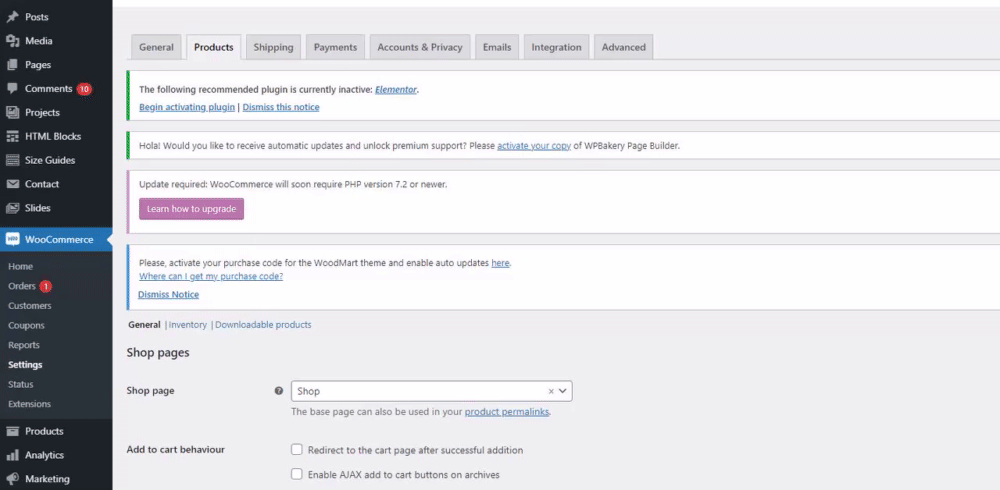Click the Shop page help tooltip icon
Image resolution: width=1000 pixels, height=490 pixels.
pyautogui.click(x=278, y=391)
